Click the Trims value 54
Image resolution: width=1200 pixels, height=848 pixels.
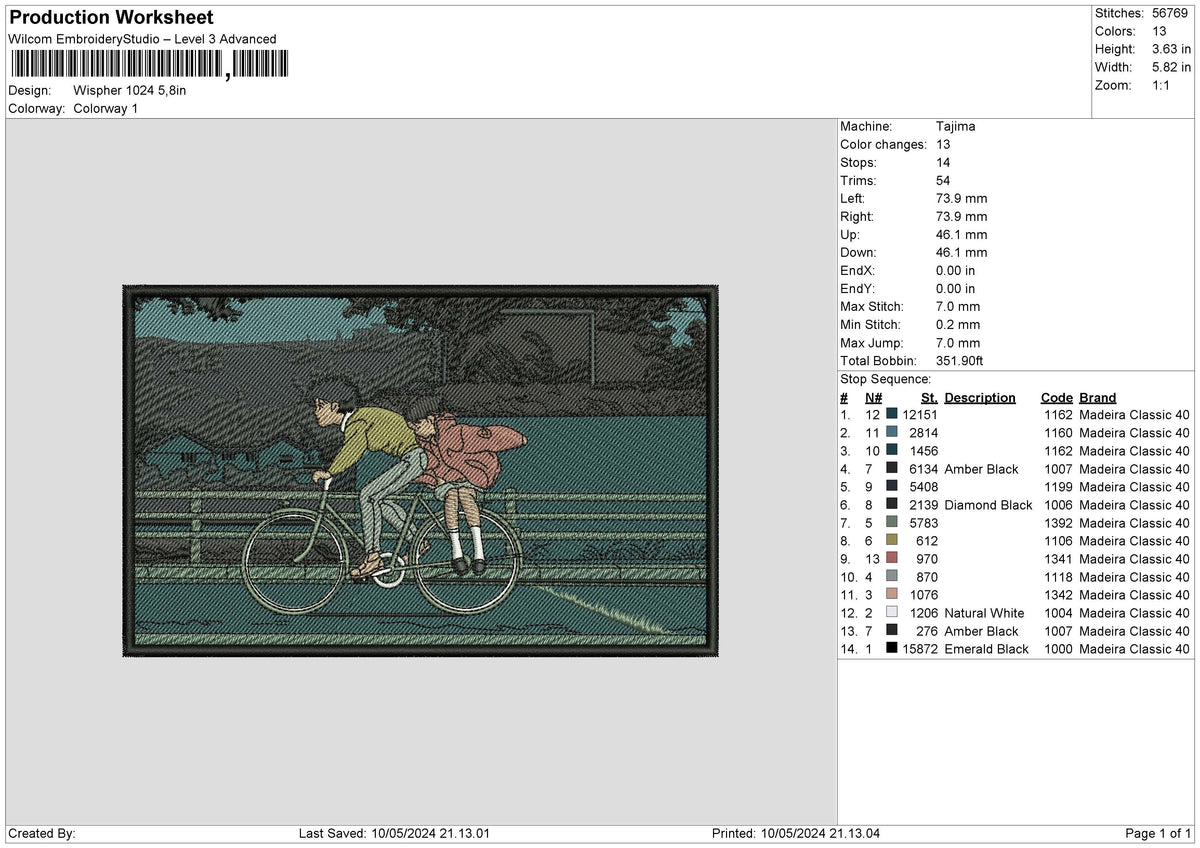[x=944, y=180]
